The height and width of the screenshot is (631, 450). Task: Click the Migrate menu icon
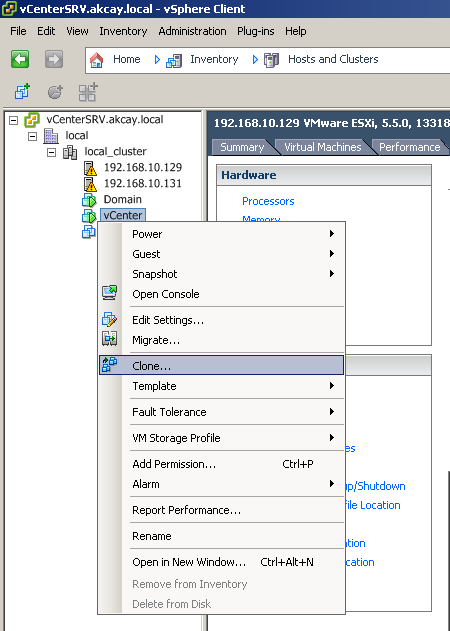(x=109, y=339)
